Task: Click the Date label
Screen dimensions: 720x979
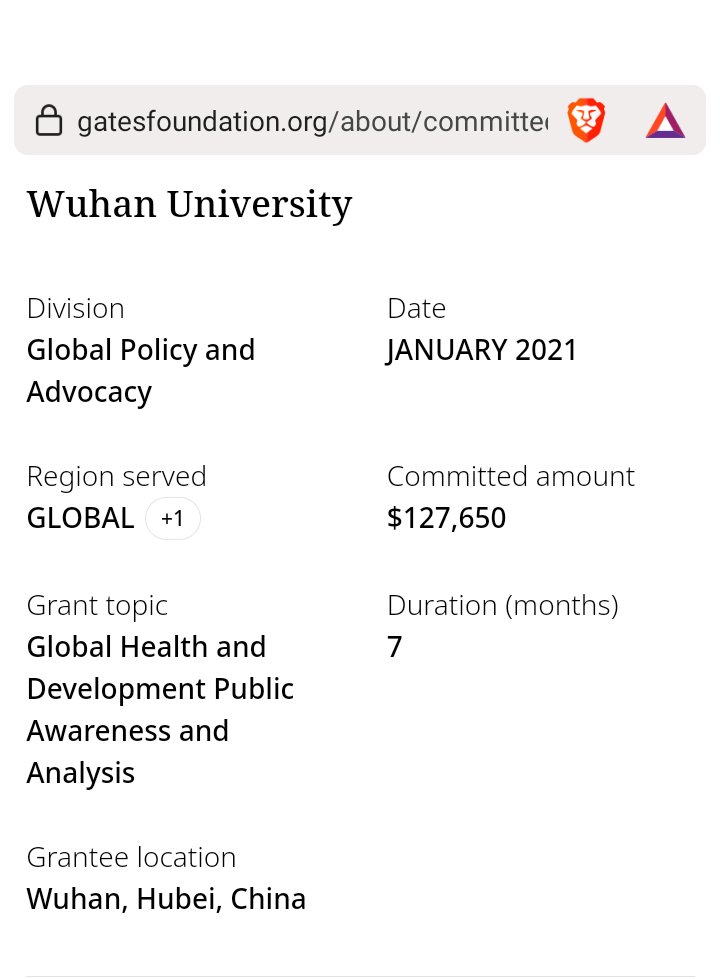Action: [416, 308]
